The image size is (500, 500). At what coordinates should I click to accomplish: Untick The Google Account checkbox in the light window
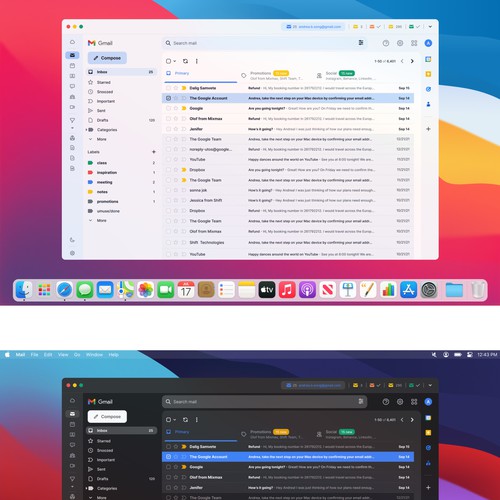pyautogui.click(x=168, y=98)
